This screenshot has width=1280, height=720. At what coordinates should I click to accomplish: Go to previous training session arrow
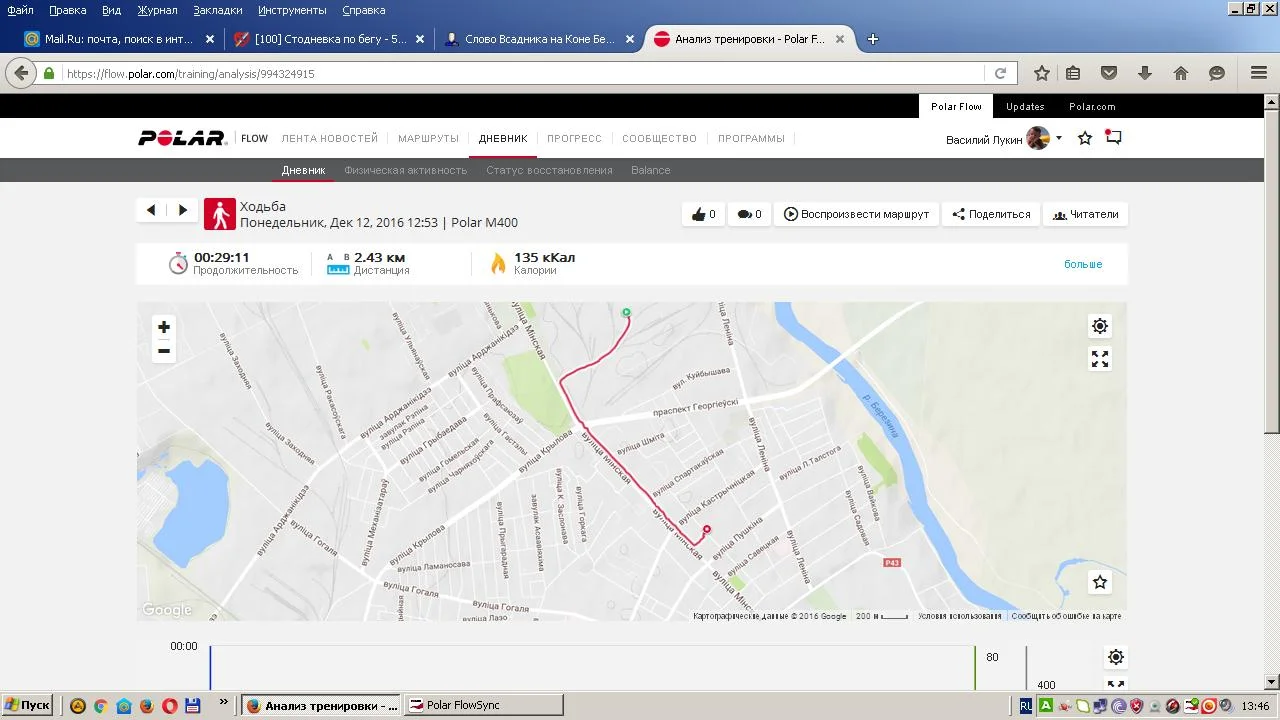[x=151, y=210]
